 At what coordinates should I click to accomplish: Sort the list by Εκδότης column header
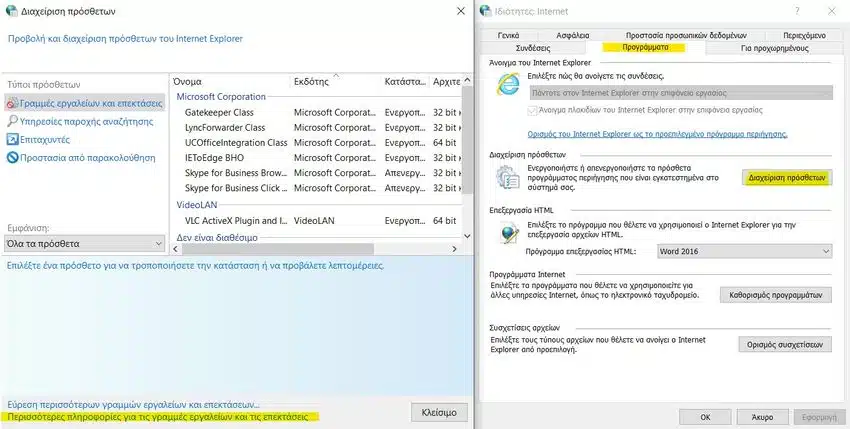click(x=336, y=81)
